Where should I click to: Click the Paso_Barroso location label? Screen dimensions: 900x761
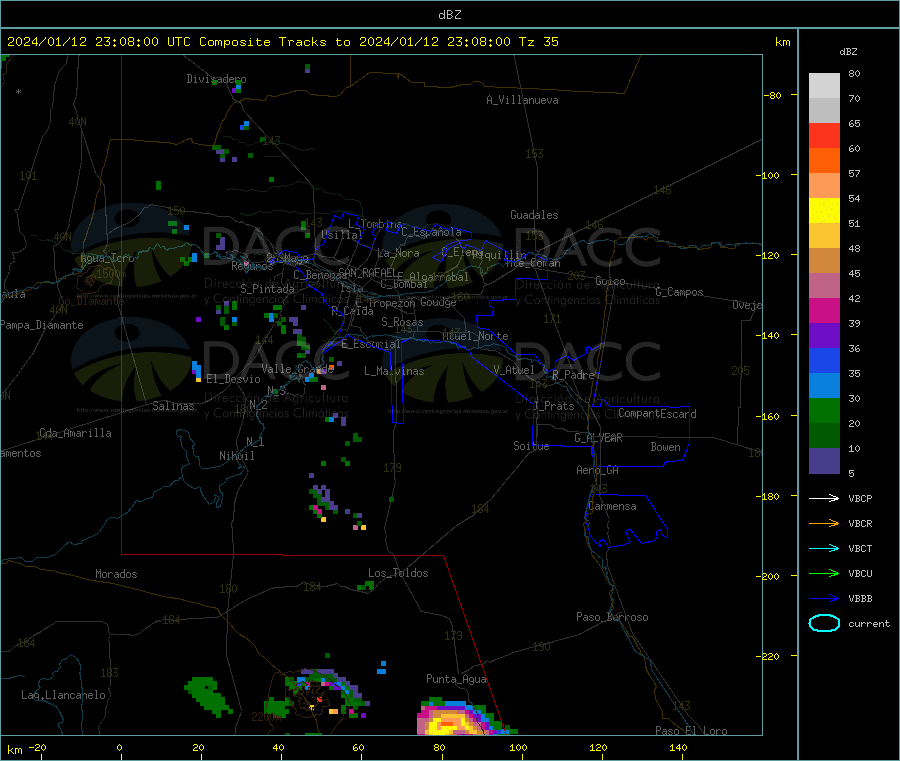(612, 617)
